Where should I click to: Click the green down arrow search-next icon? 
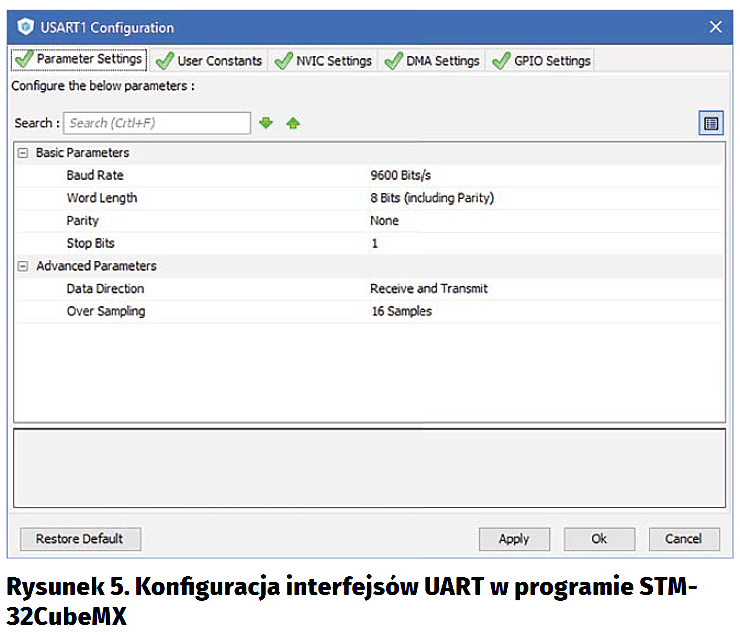pyautogui.click(x=266, y=123)
